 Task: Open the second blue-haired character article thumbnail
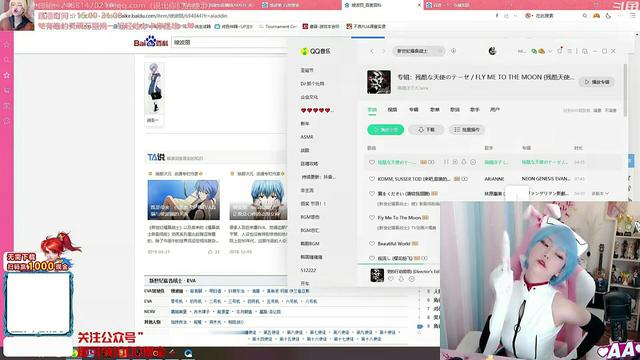(x=258, y=200)
